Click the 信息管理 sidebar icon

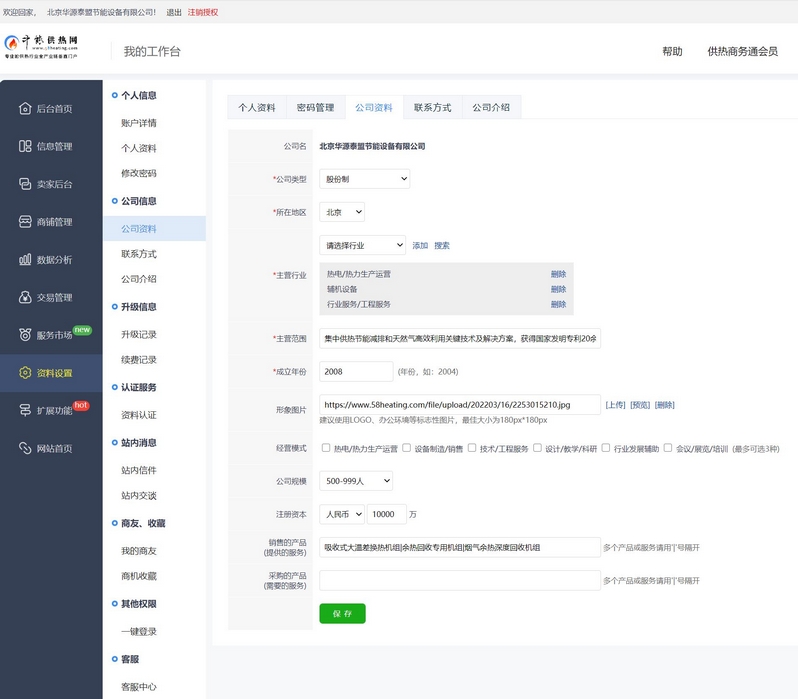tap(25, 146)
